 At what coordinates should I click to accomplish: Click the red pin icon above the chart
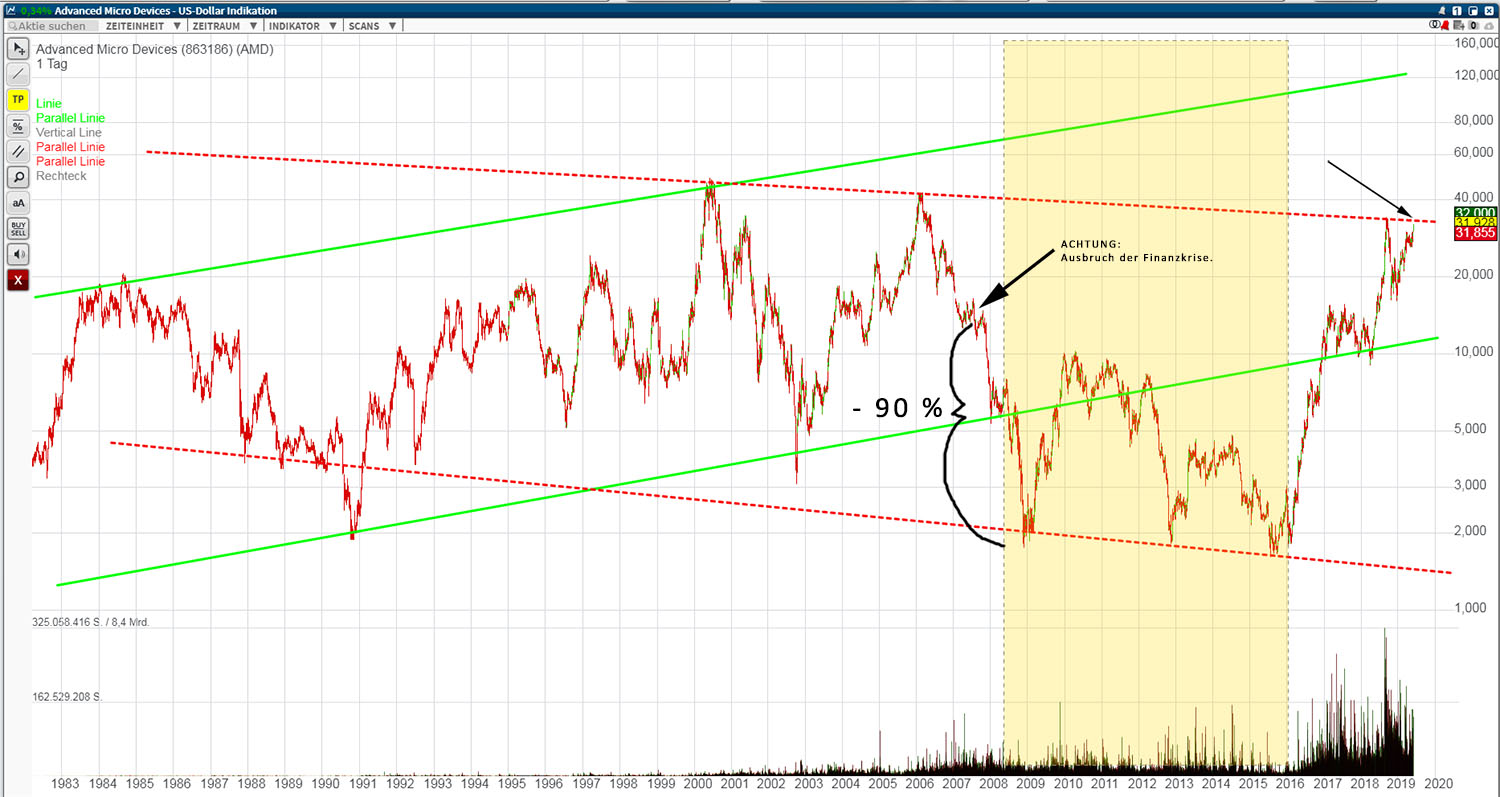[x=1444, y=25]
